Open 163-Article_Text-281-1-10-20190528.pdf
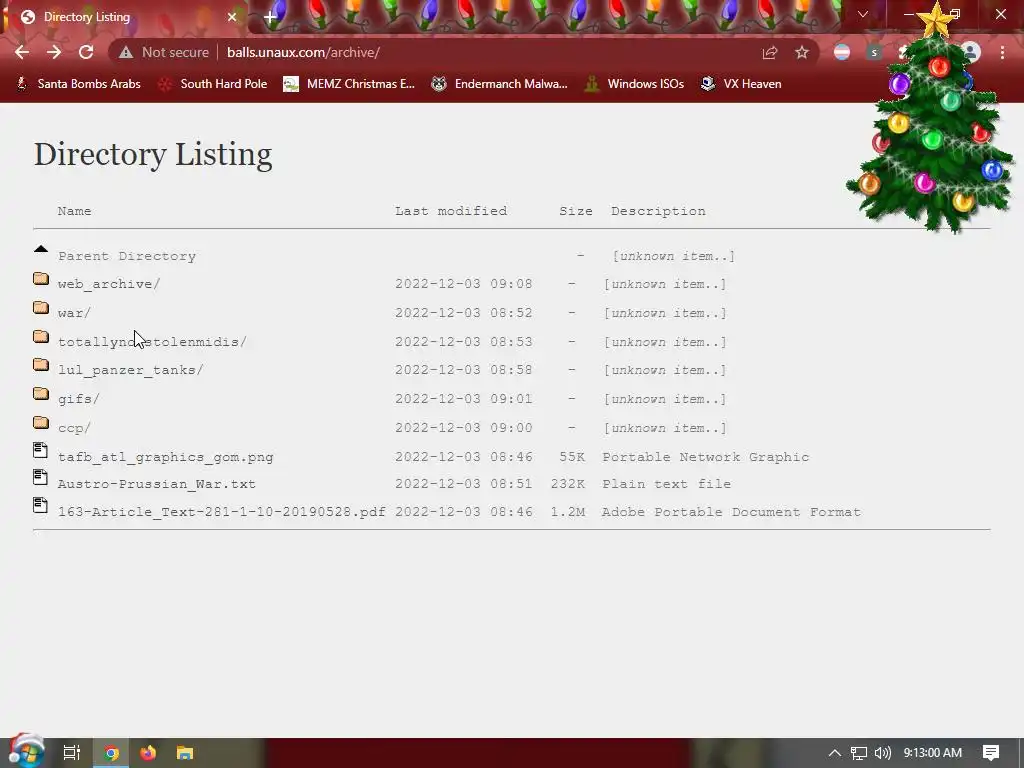This screenshot has width=1024, height=768. 221,512
